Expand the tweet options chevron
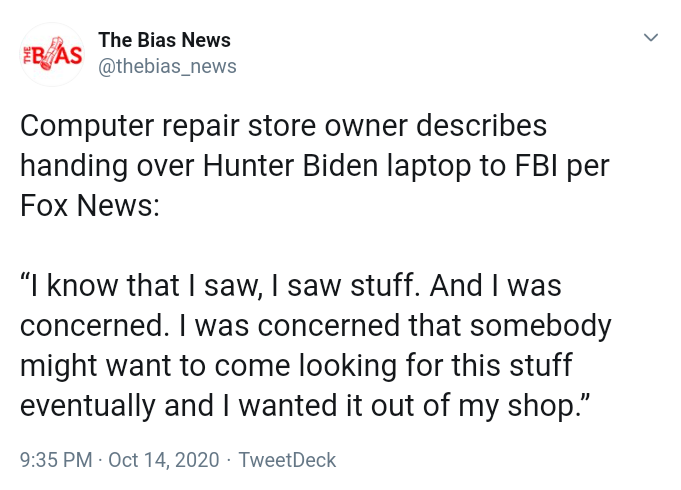Screen dimensions: 681x490 [x=650, y=38]
